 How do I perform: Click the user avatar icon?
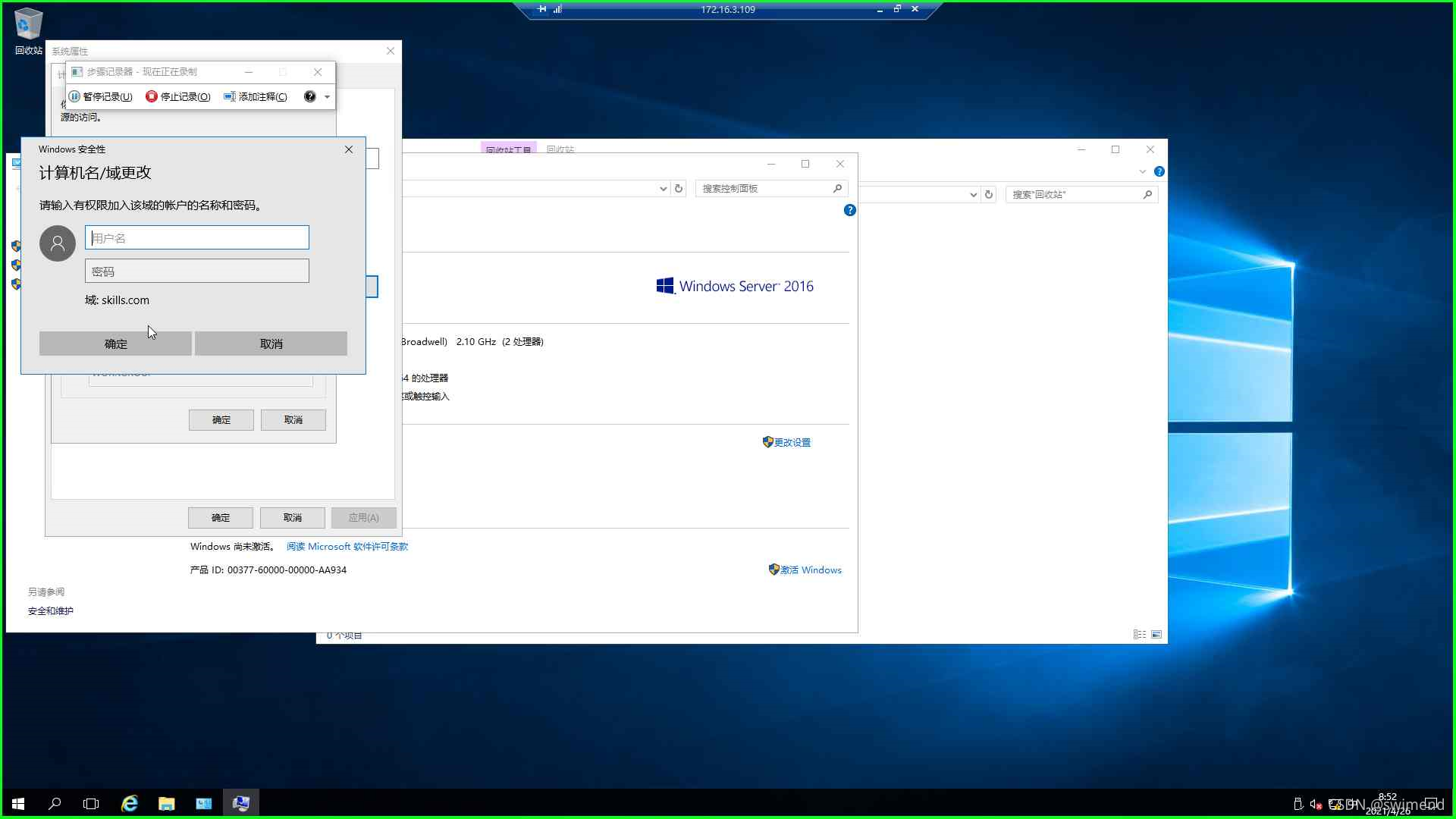click(x=58, y=243)
